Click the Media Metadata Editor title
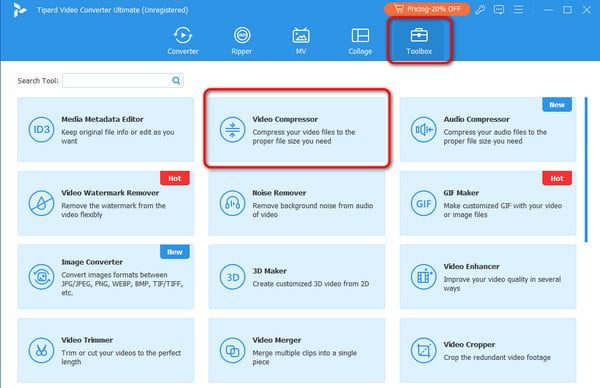Viewport: 600px width, 388px height. [102, 119]
